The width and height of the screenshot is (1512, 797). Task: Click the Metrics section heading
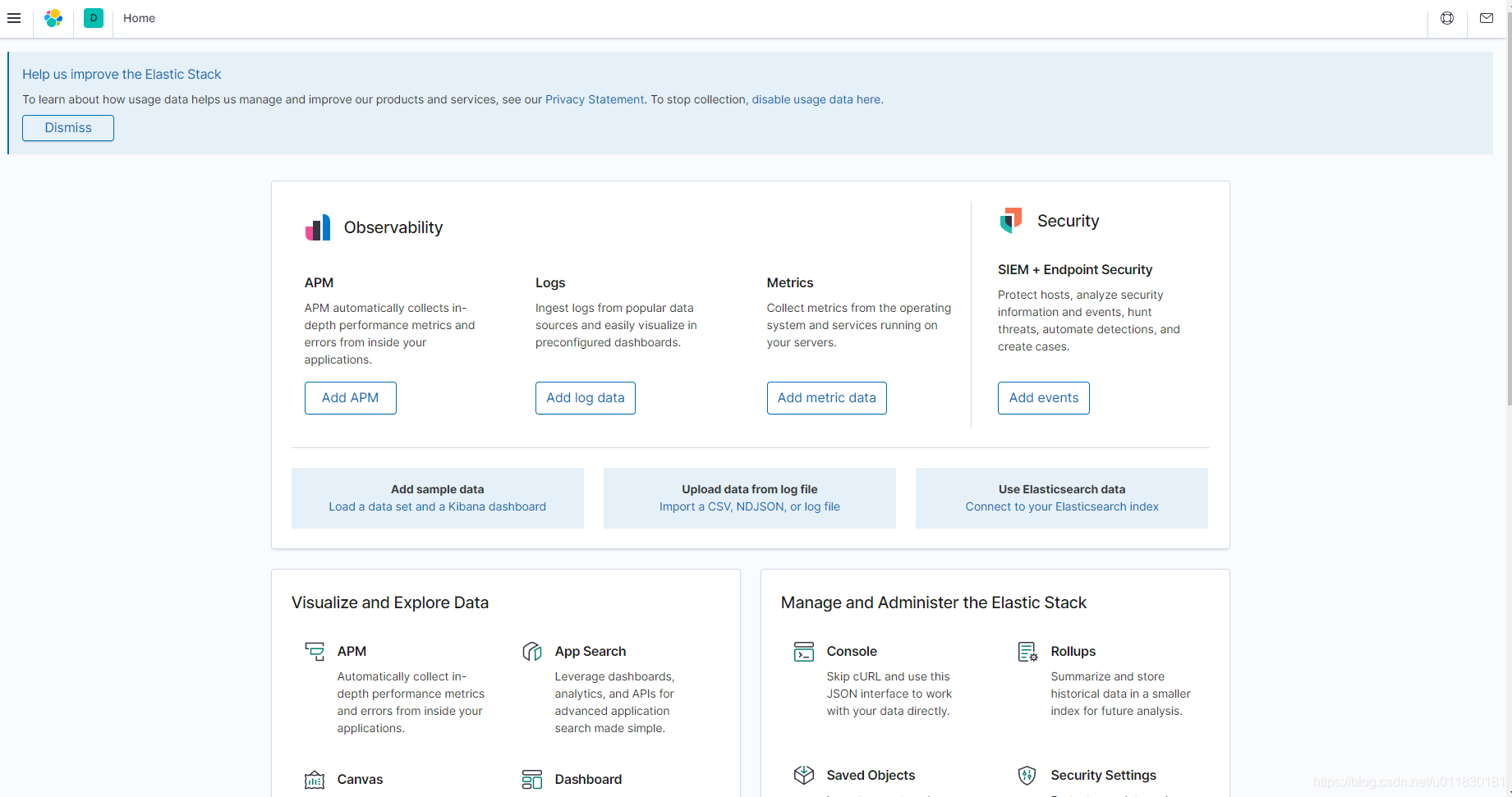click(790, 283)
